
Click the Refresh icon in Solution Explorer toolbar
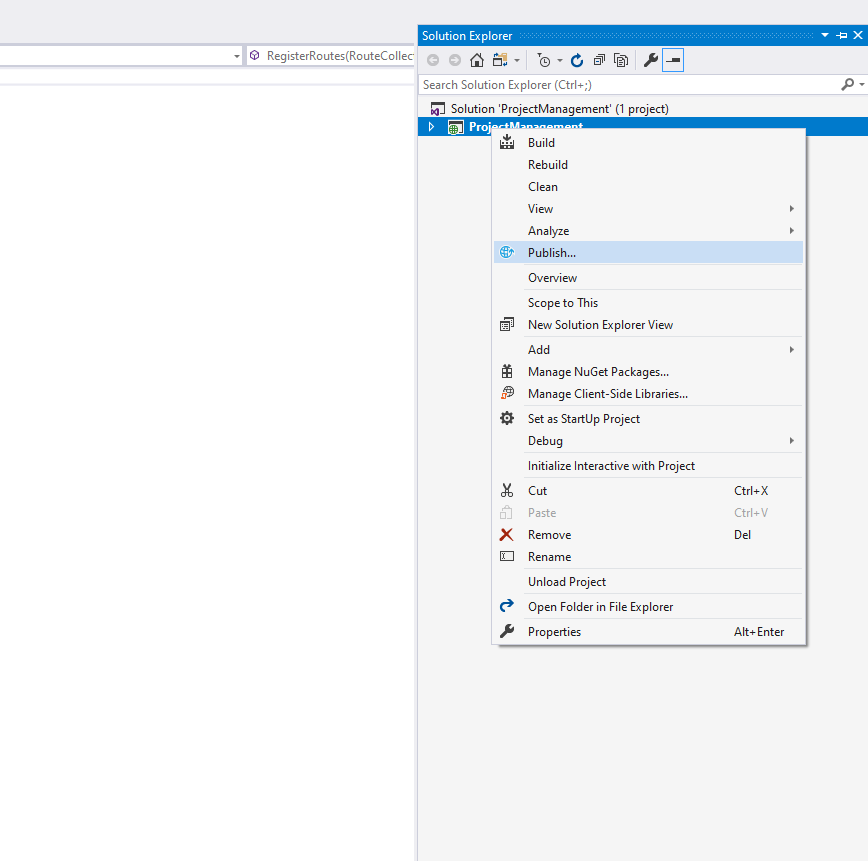577,61
